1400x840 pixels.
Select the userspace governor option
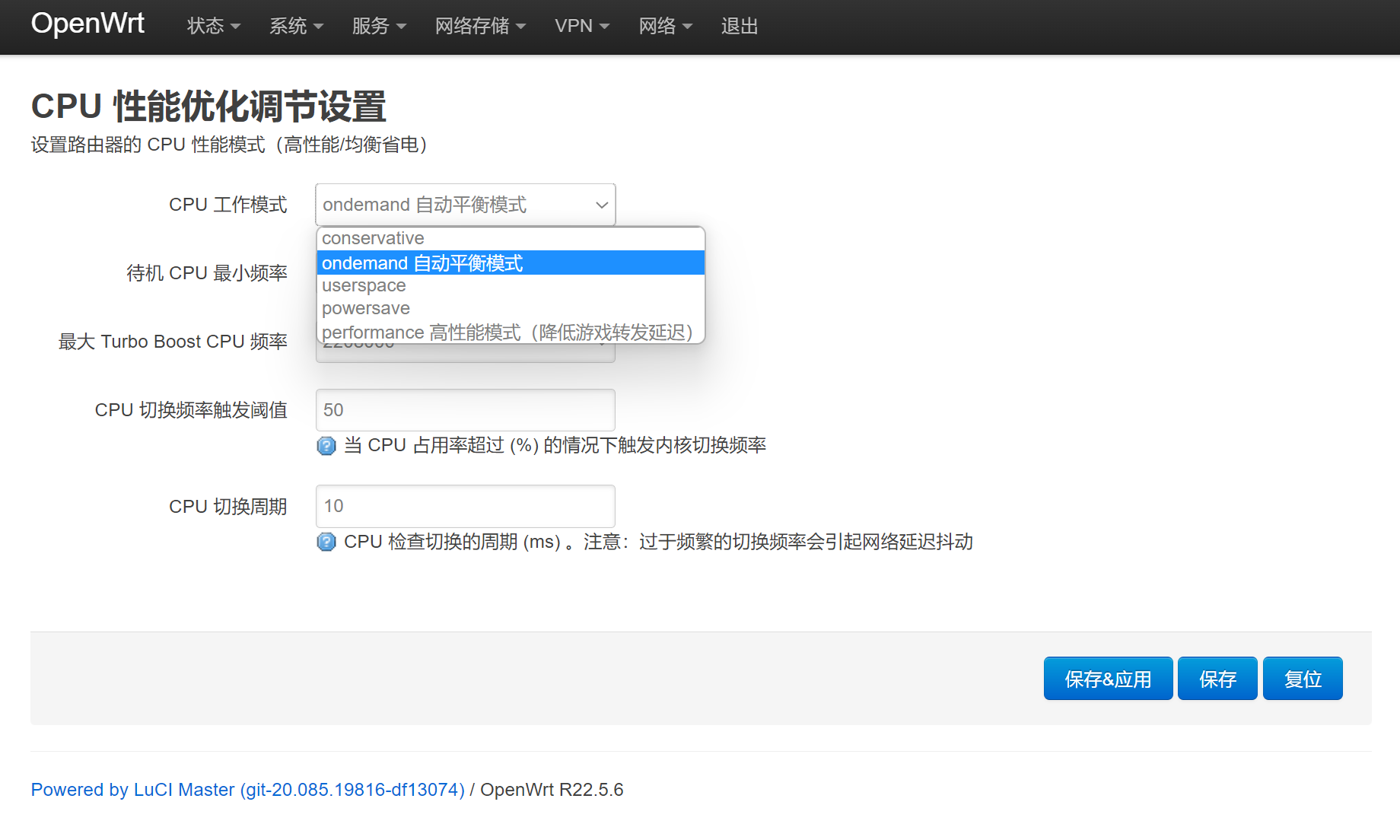coord(364,286)
